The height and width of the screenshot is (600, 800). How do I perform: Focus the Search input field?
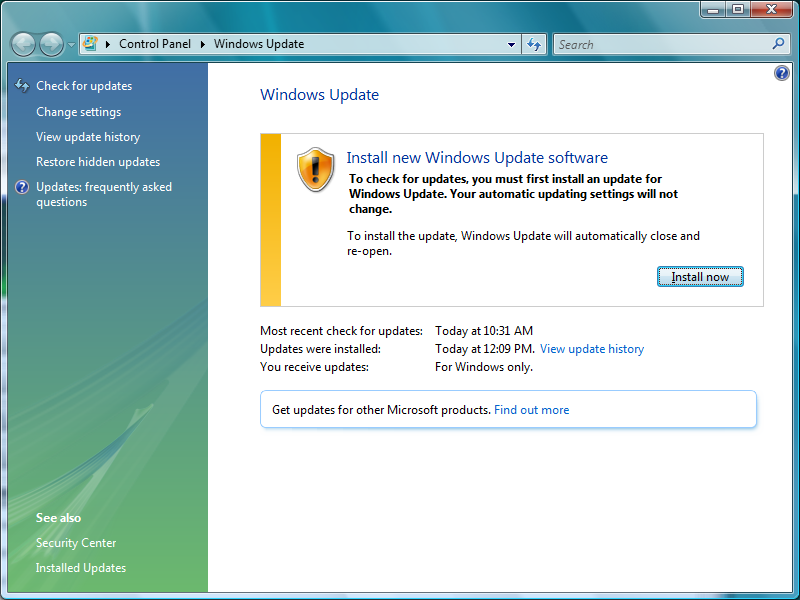[x=663, y=44]
